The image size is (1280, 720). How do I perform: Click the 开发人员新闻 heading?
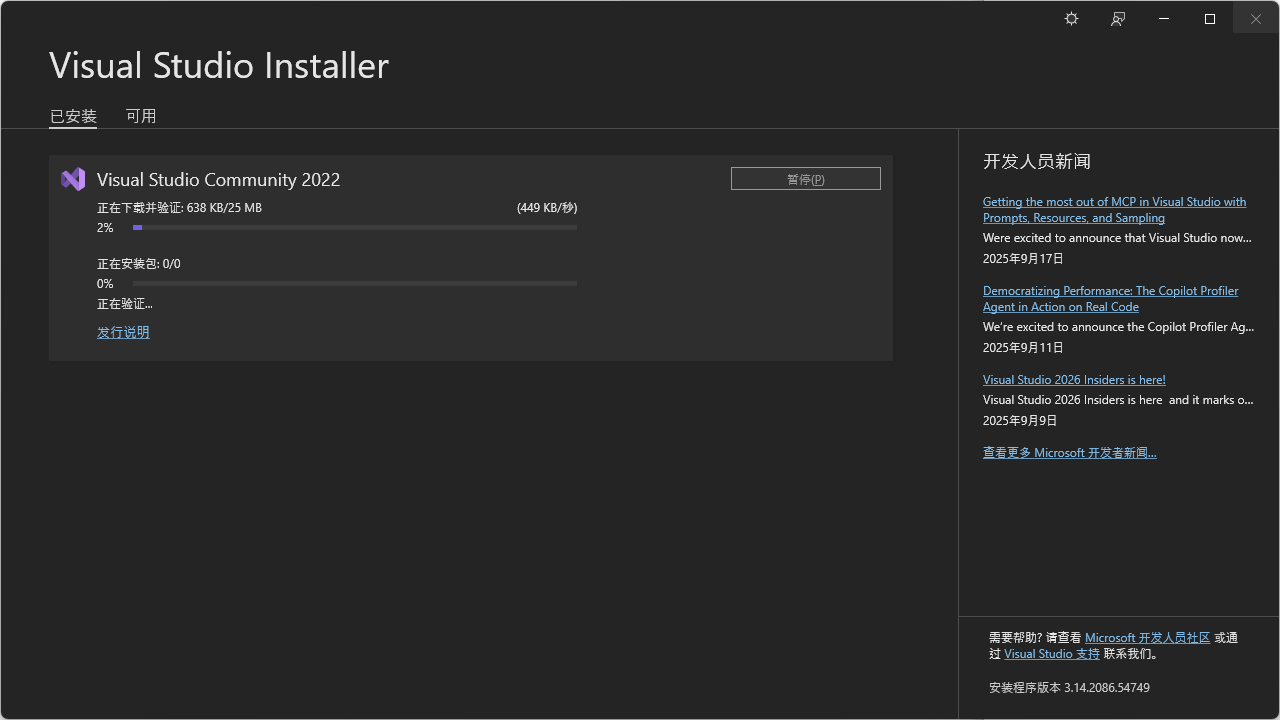[x=1037, y=161]
